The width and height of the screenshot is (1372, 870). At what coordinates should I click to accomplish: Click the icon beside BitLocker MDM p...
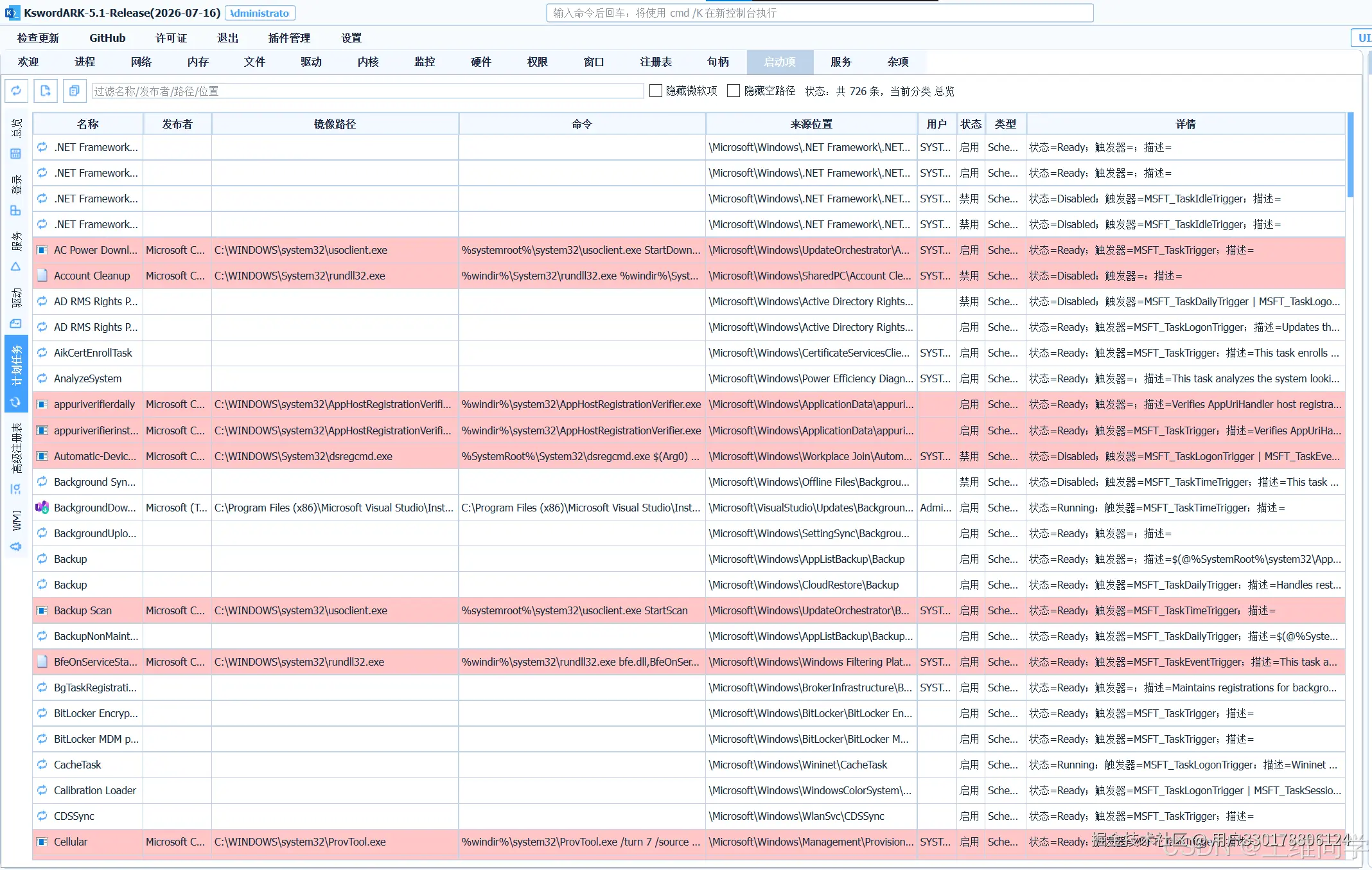42,739
